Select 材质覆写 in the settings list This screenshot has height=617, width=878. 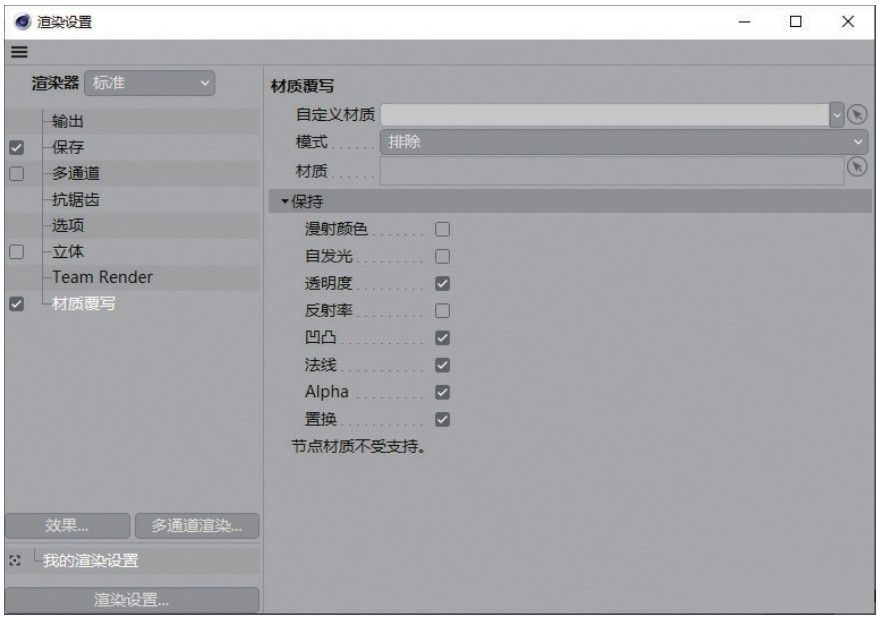pos(83,304)
